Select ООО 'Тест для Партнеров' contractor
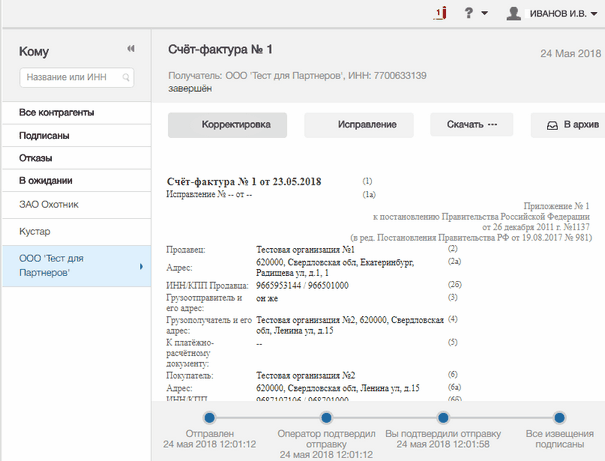The width and height of the screenshot is (605, 461). tap(76, 266)
